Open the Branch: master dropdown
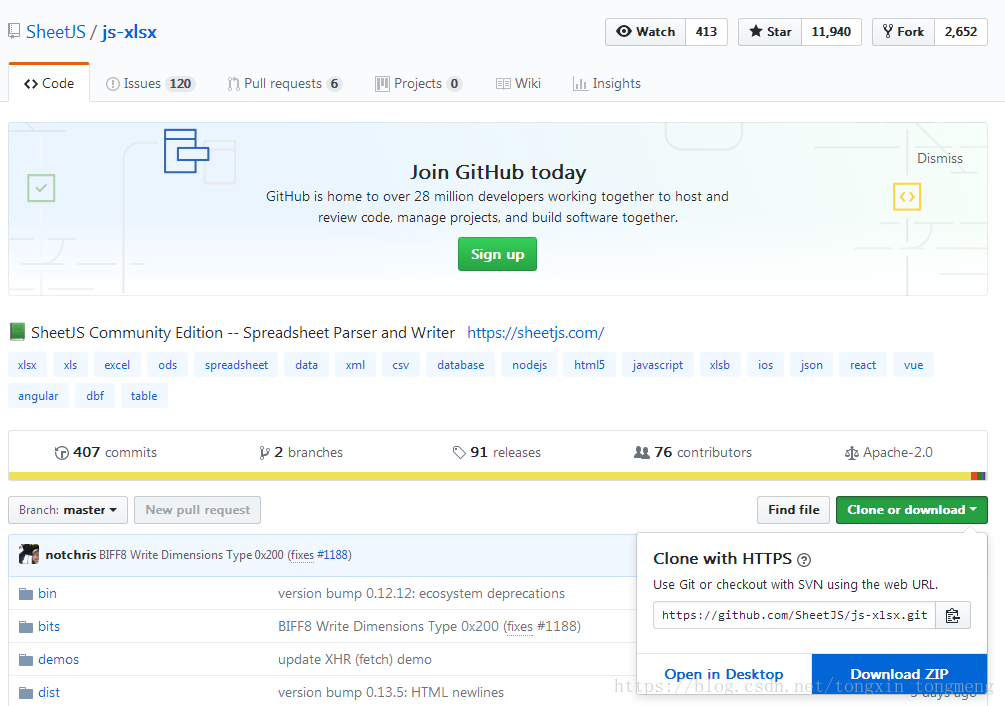Screen dimensions: 1005x706 point(68,510)
